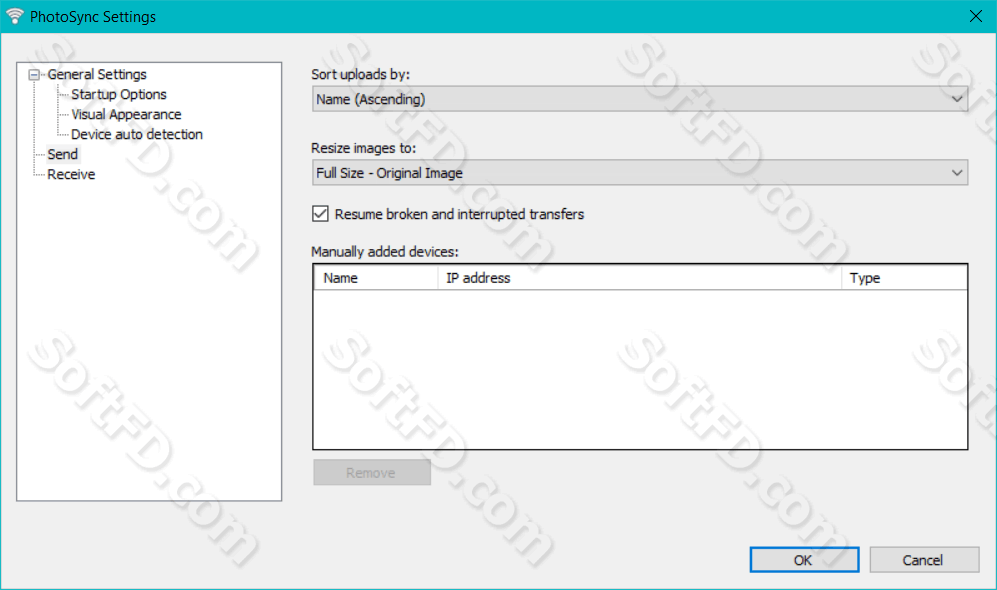The width and height of the screenshot is (997, 590).
Task: Open Visual Appearance settings page
Action: click(x=126, y=114)
